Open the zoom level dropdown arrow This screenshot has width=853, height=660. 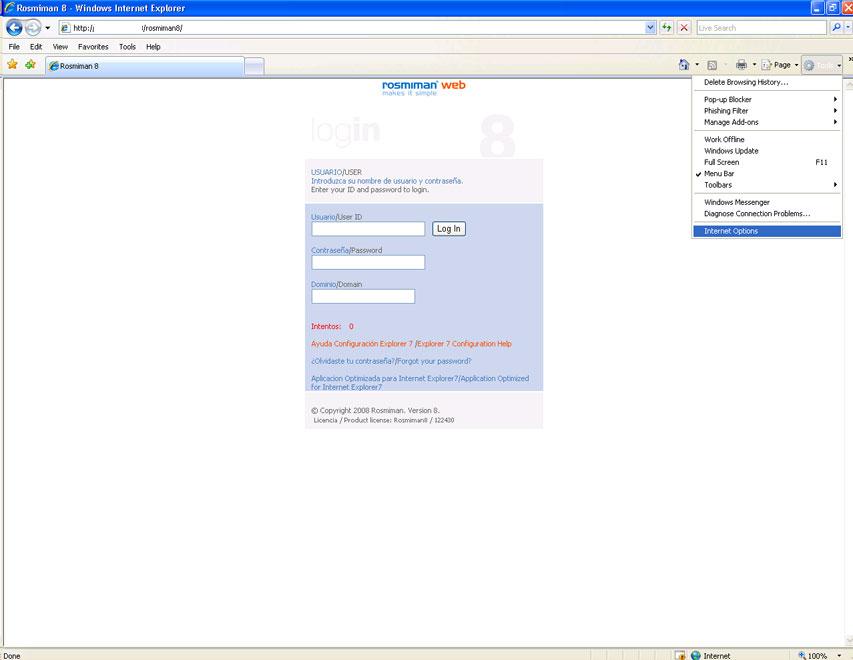(x=839, y=656)
